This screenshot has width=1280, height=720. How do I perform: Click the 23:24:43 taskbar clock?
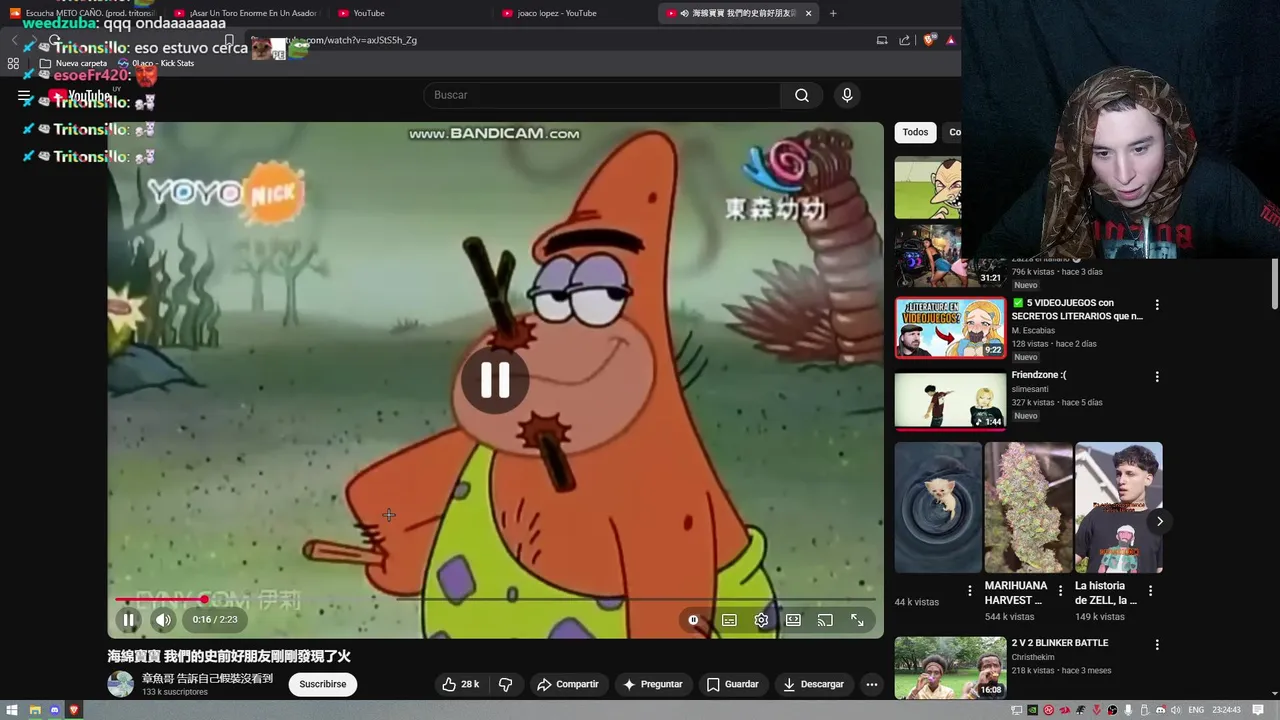point(1226,710)
